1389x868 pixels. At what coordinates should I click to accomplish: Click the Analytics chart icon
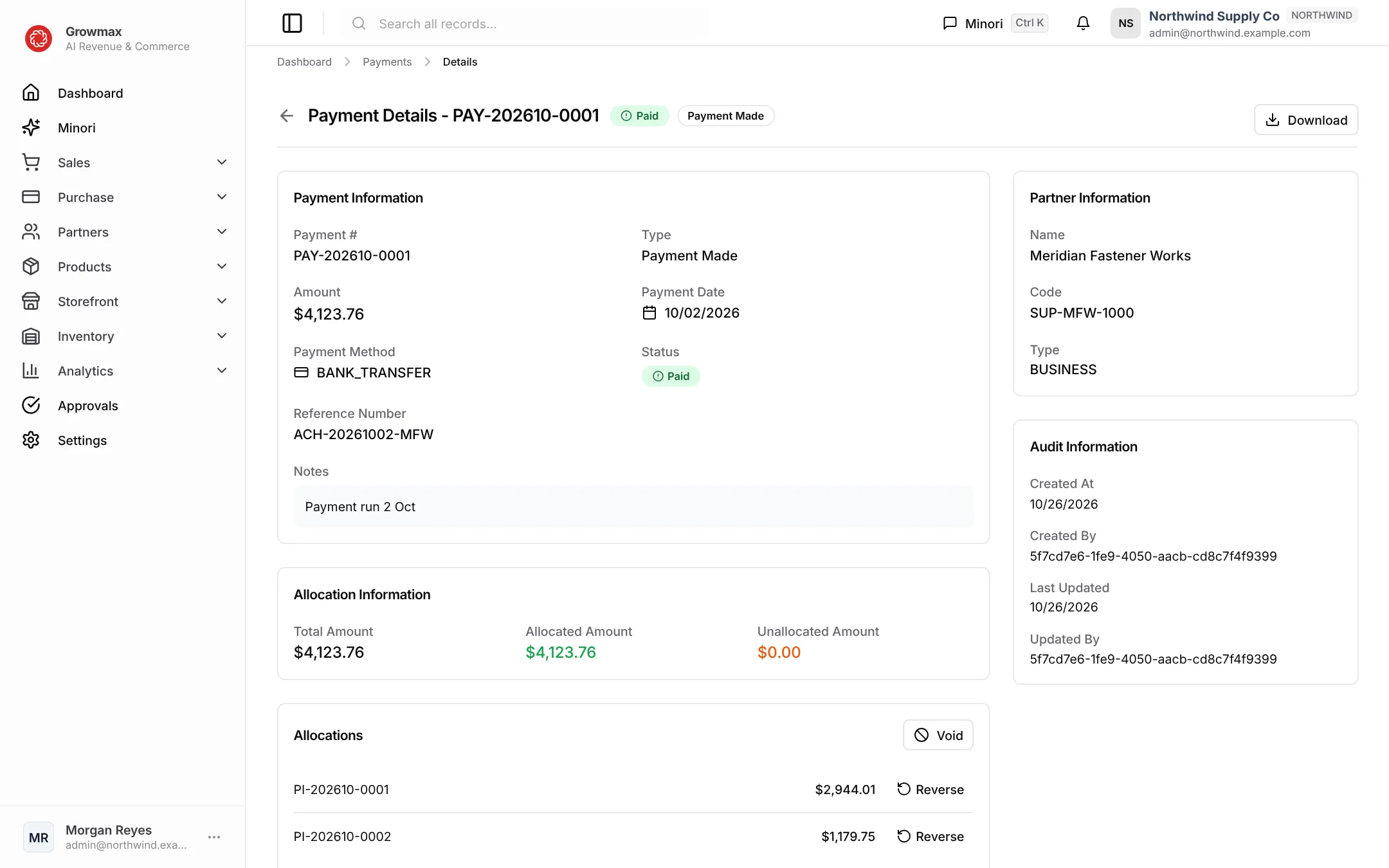point(31,371)
